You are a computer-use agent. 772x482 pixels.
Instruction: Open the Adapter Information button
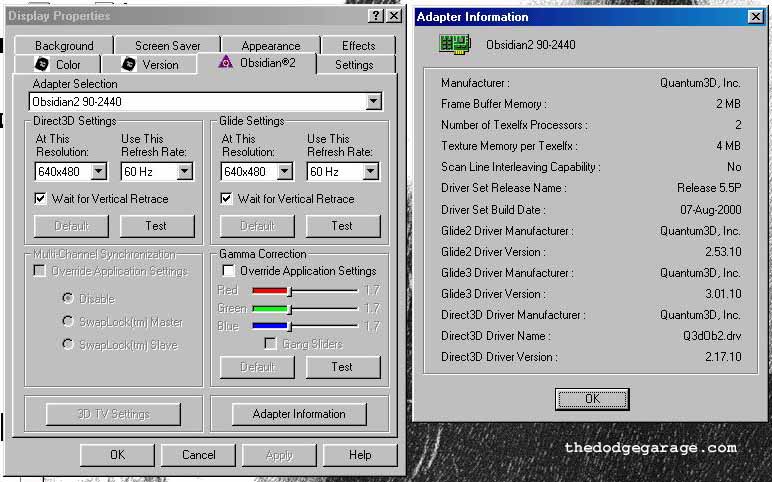(x=299, y=414)
